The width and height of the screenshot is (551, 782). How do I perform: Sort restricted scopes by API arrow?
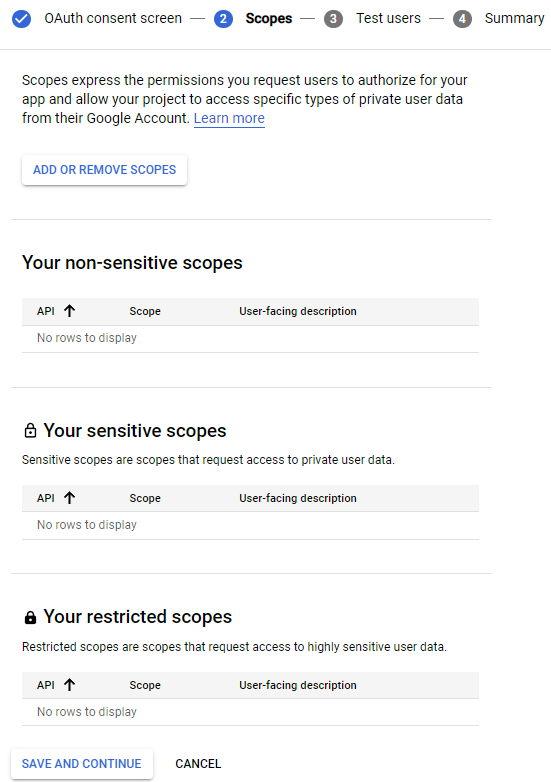[x=70, y=685]
